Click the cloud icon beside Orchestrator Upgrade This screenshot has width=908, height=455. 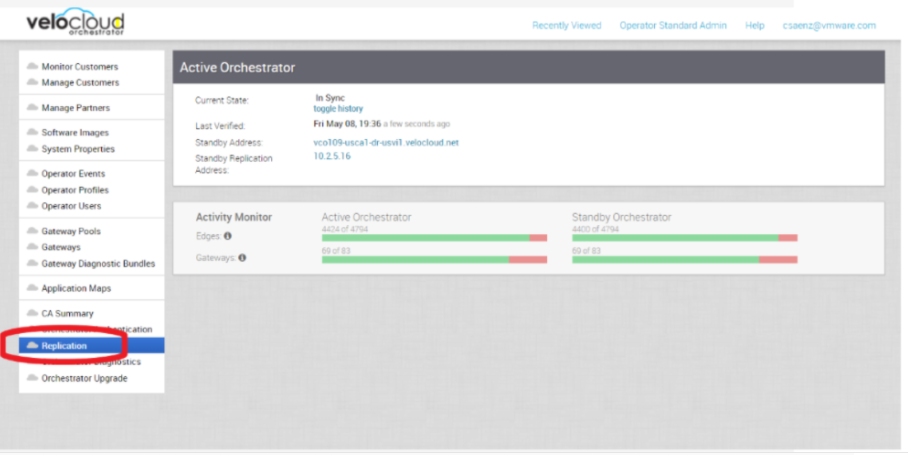click(x=32, y=379)
